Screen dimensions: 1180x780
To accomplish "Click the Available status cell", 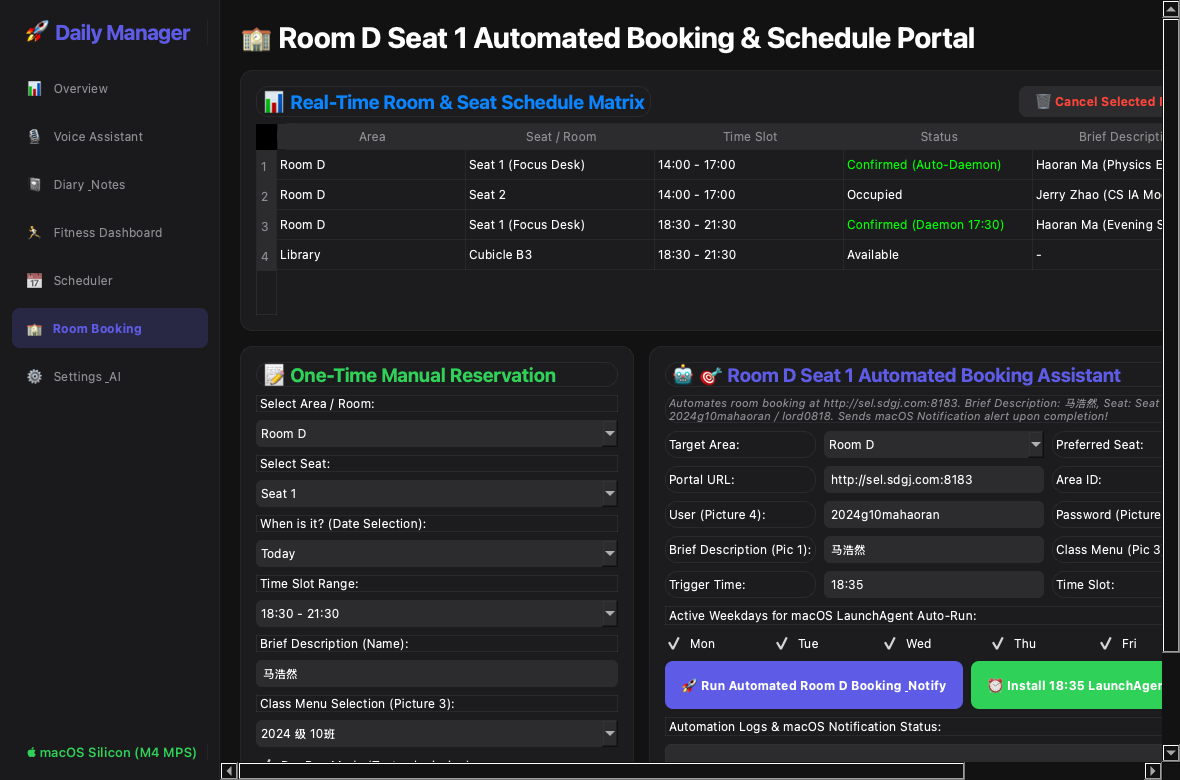I will click(938, 255).
